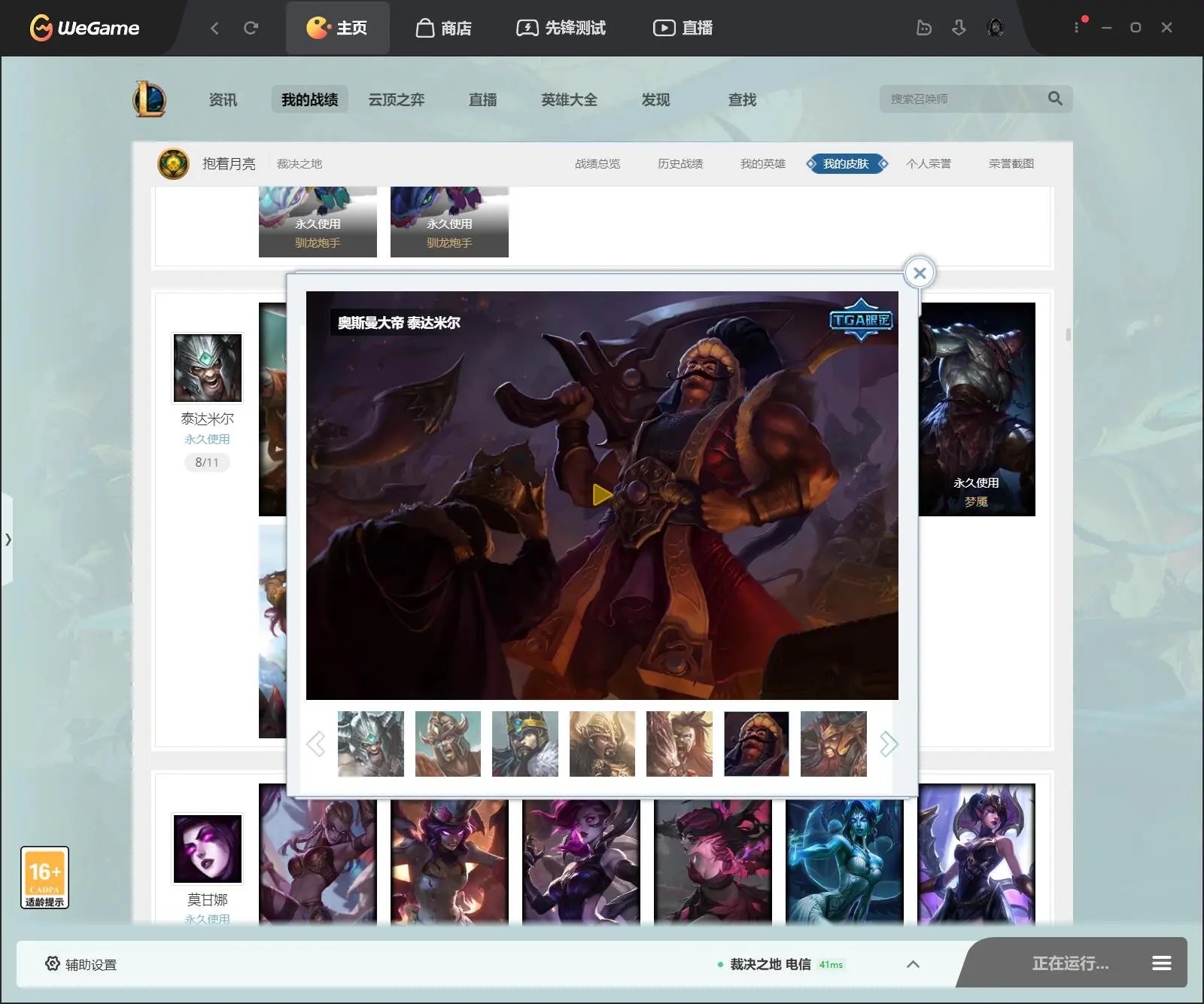This screenshot has height=1004, width=1204.
Task: Open the blue-skinned Morgana skin card
Action: point(844,862)
